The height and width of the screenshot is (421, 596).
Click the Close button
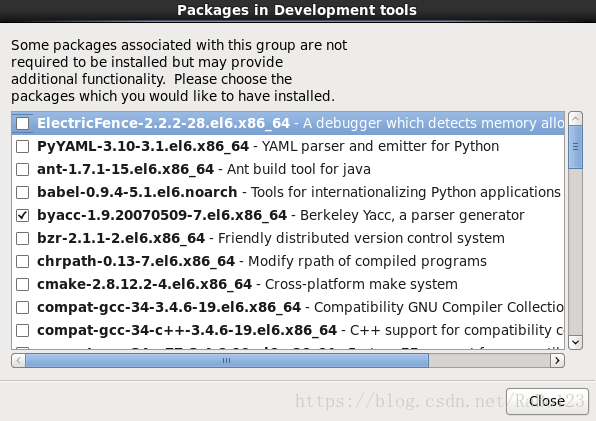coord(547,401)
